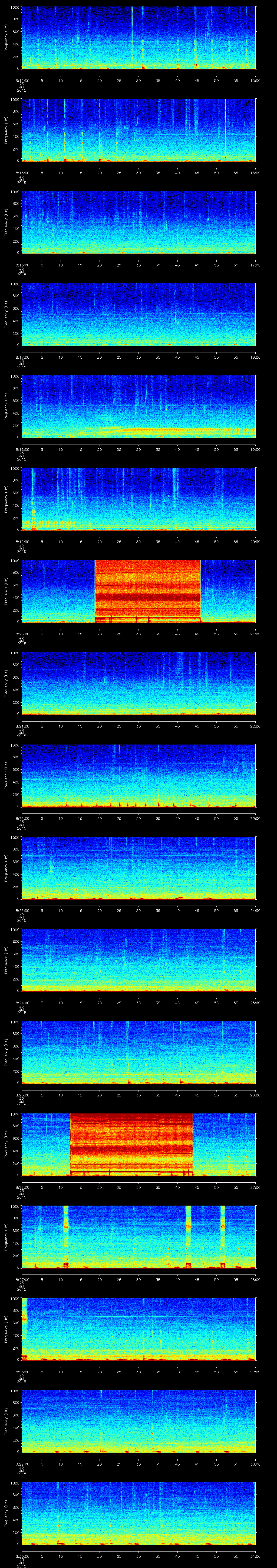Select the 8:21:00 start time label
Screen dimensions: 277x1568
22,726
